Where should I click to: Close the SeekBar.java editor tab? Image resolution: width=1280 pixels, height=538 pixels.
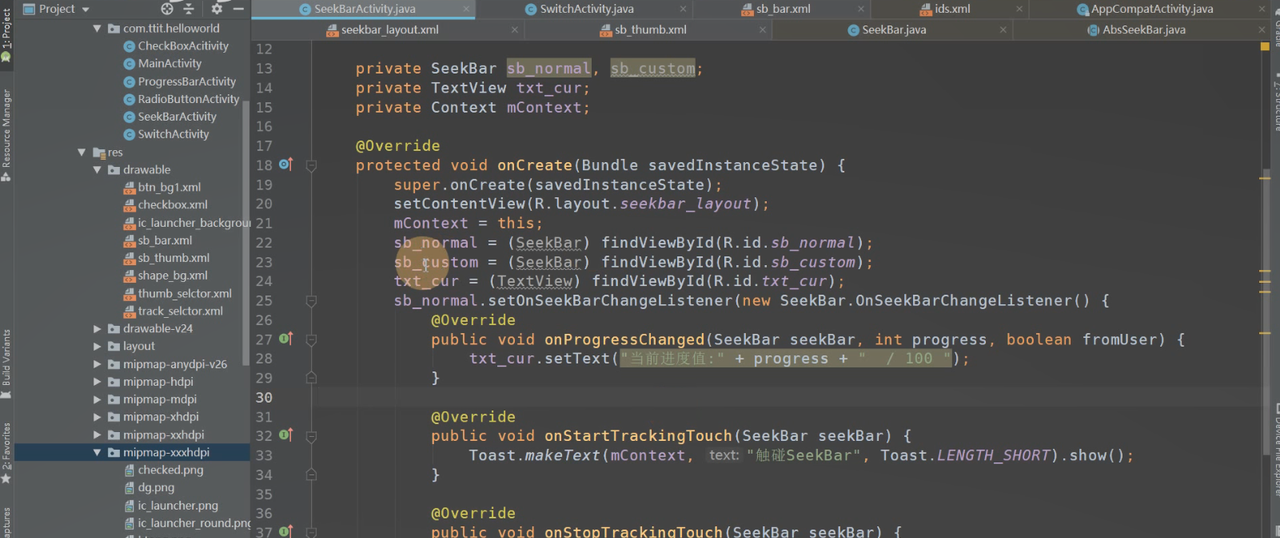click(1003, 30)
